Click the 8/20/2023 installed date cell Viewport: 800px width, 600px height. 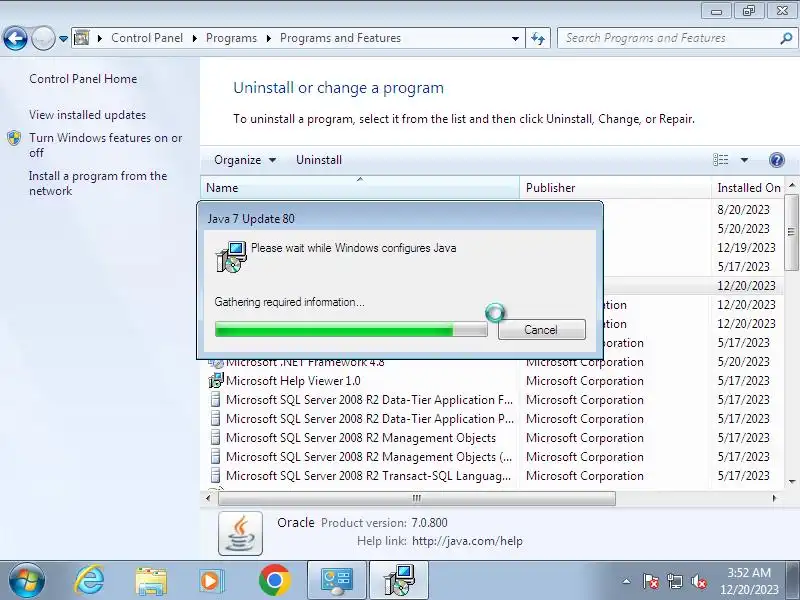(743, 210)
